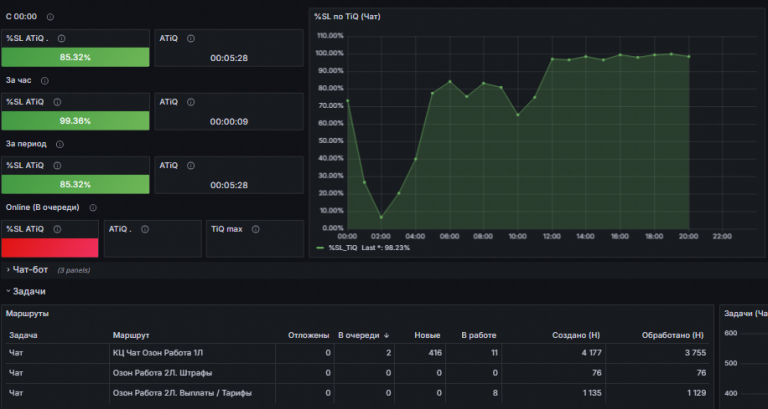The width and height of the screenshot is (768, 409).
Task: Show info for %SL ATiQ in За период section
Action: pos(57,166)
